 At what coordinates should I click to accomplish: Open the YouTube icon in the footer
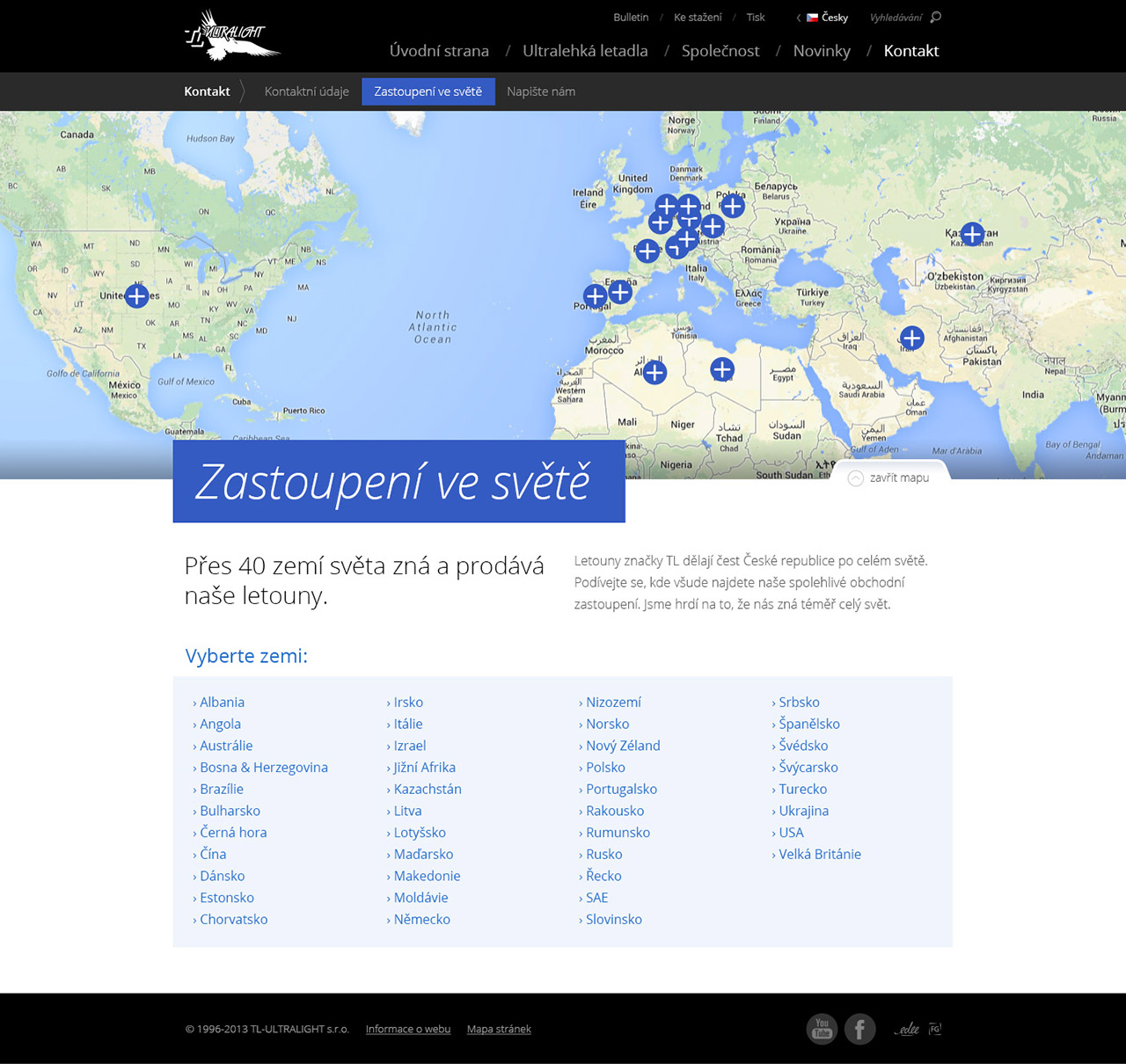tap(822, 1029)
